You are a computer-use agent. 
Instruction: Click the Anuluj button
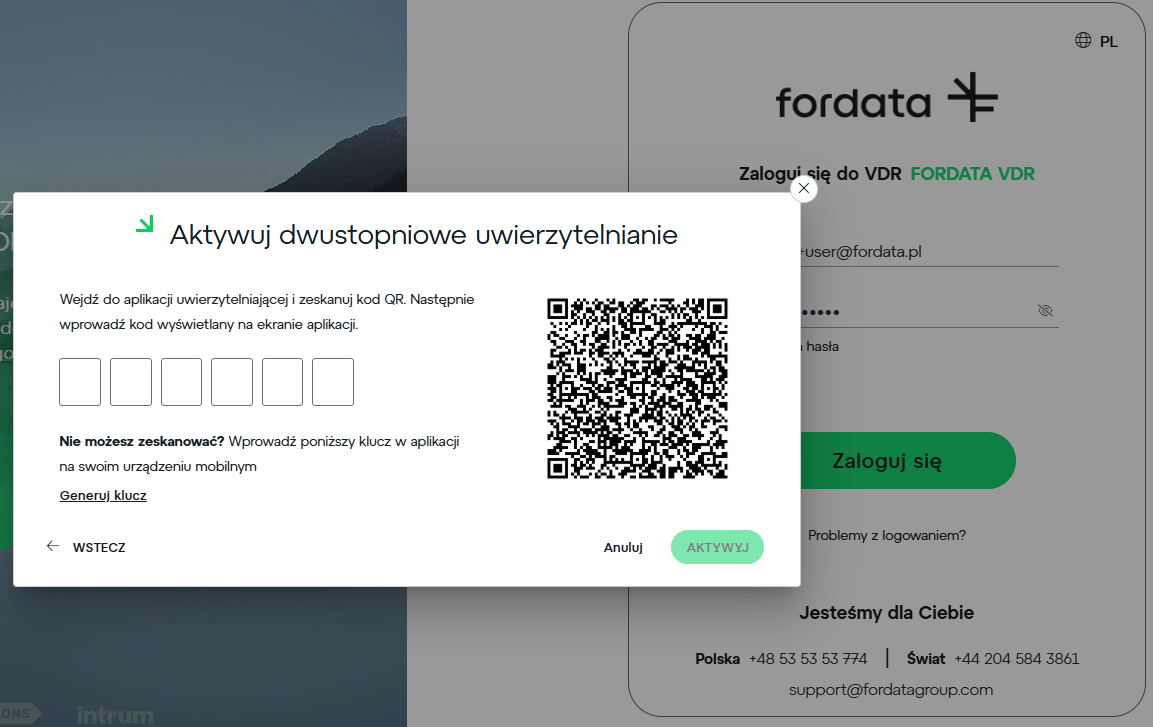point(623,548)
